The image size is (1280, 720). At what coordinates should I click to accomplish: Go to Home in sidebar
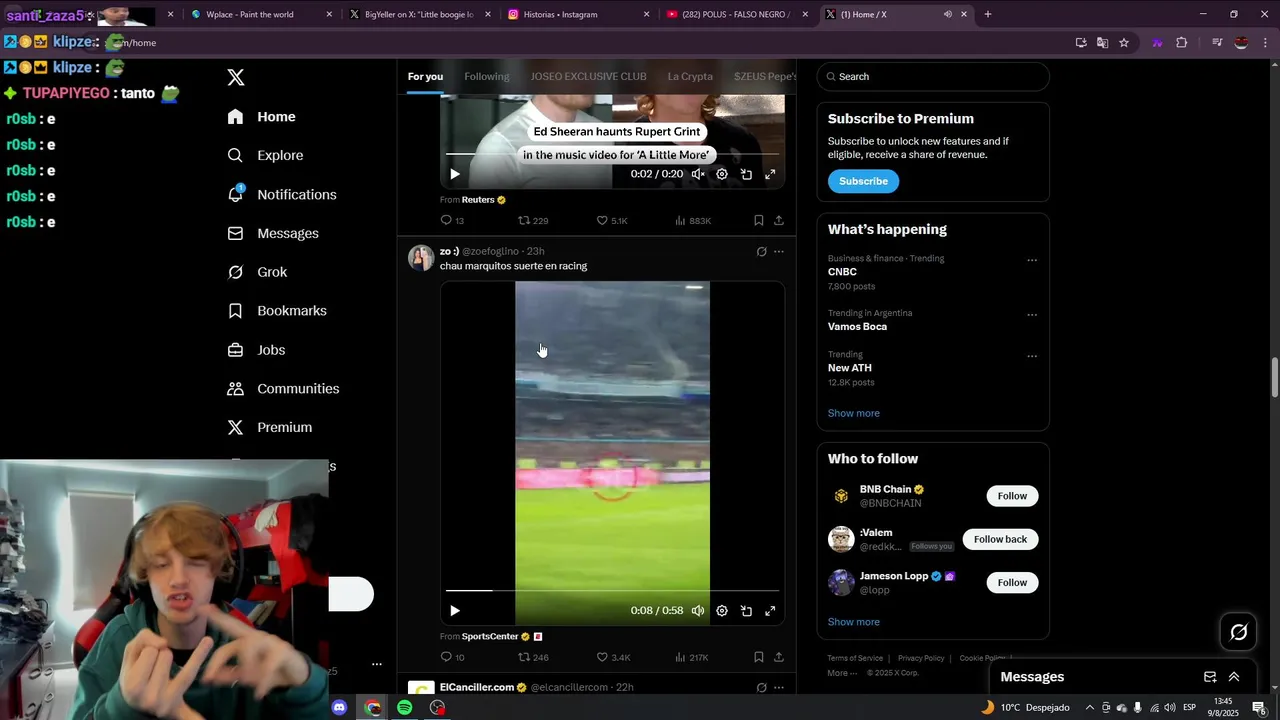pyautogui.click(x=261, y=117)
